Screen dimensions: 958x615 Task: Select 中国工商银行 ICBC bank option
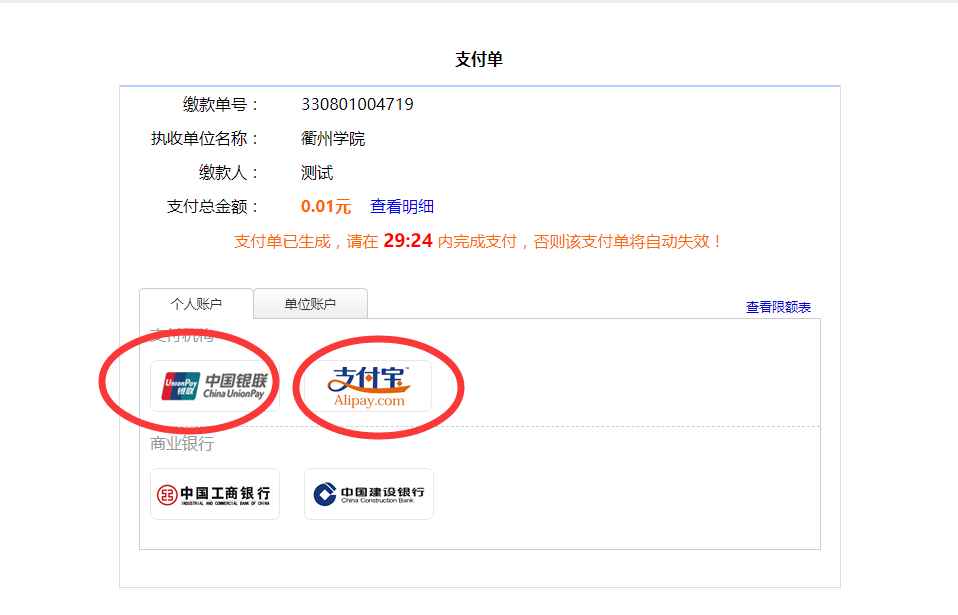click(x=214, y=494)
